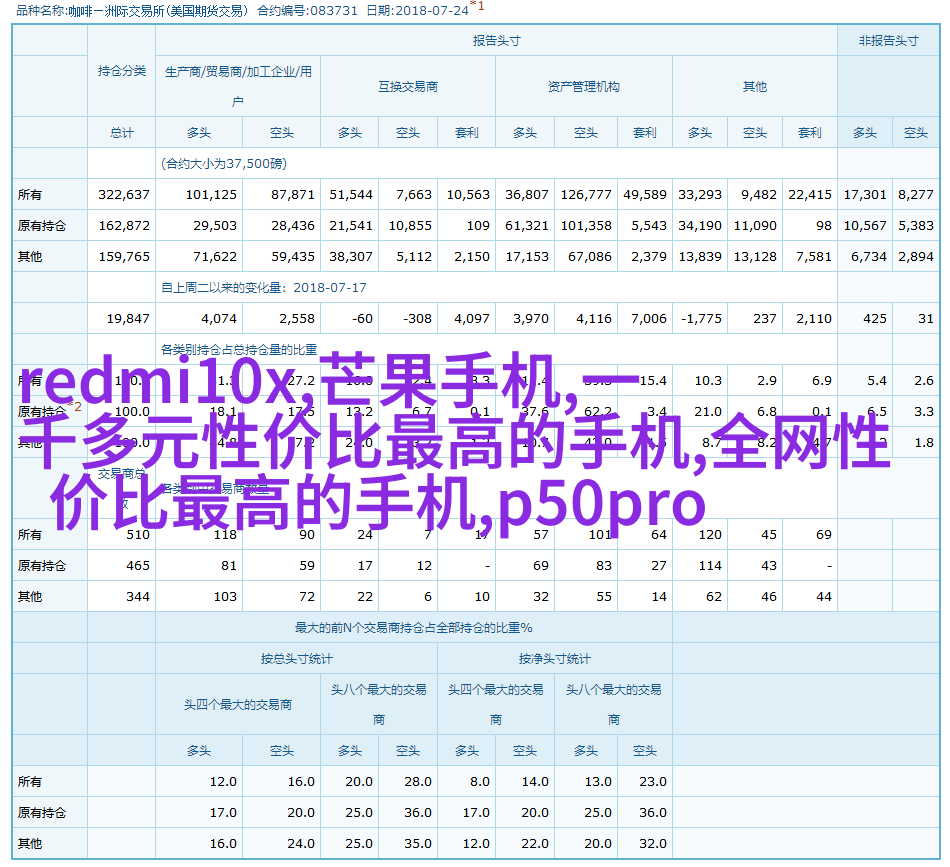950x867 pixels.
Task: Select the concentration value 24.0
Action: 301,843
